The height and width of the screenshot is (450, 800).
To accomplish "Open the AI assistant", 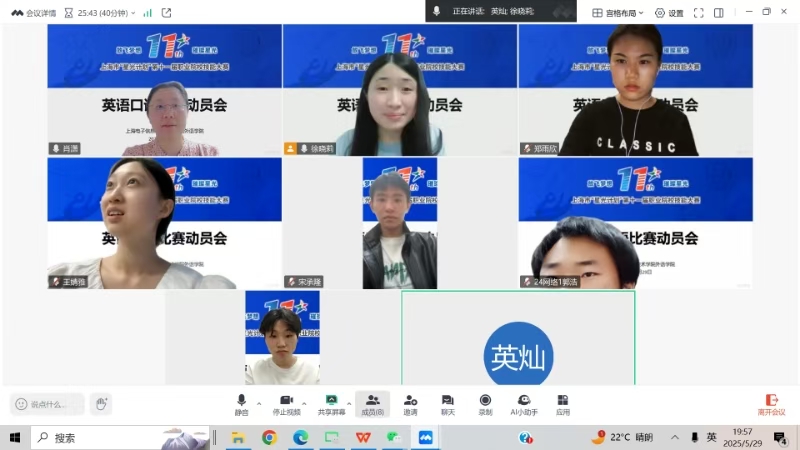I will pyautogui.click(x=524, y=403).
